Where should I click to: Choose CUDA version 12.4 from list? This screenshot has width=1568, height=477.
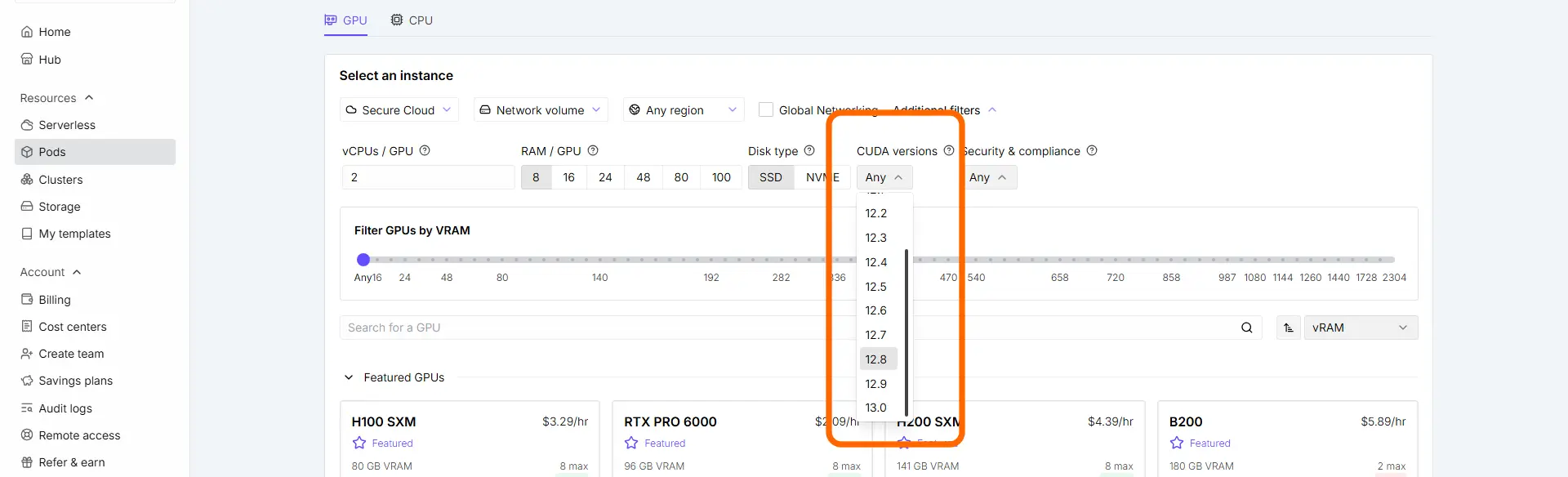878,262
